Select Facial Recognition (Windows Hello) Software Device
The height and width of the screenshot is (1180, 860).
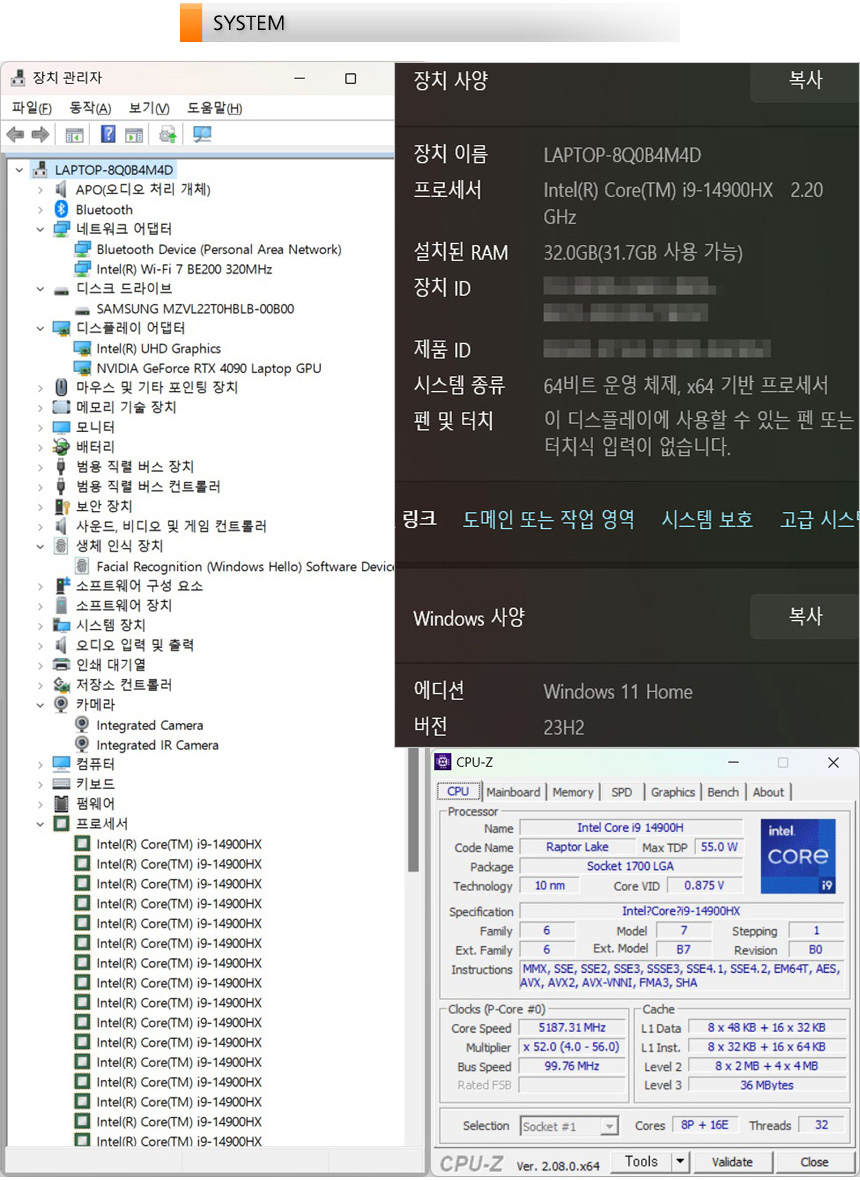245,567
